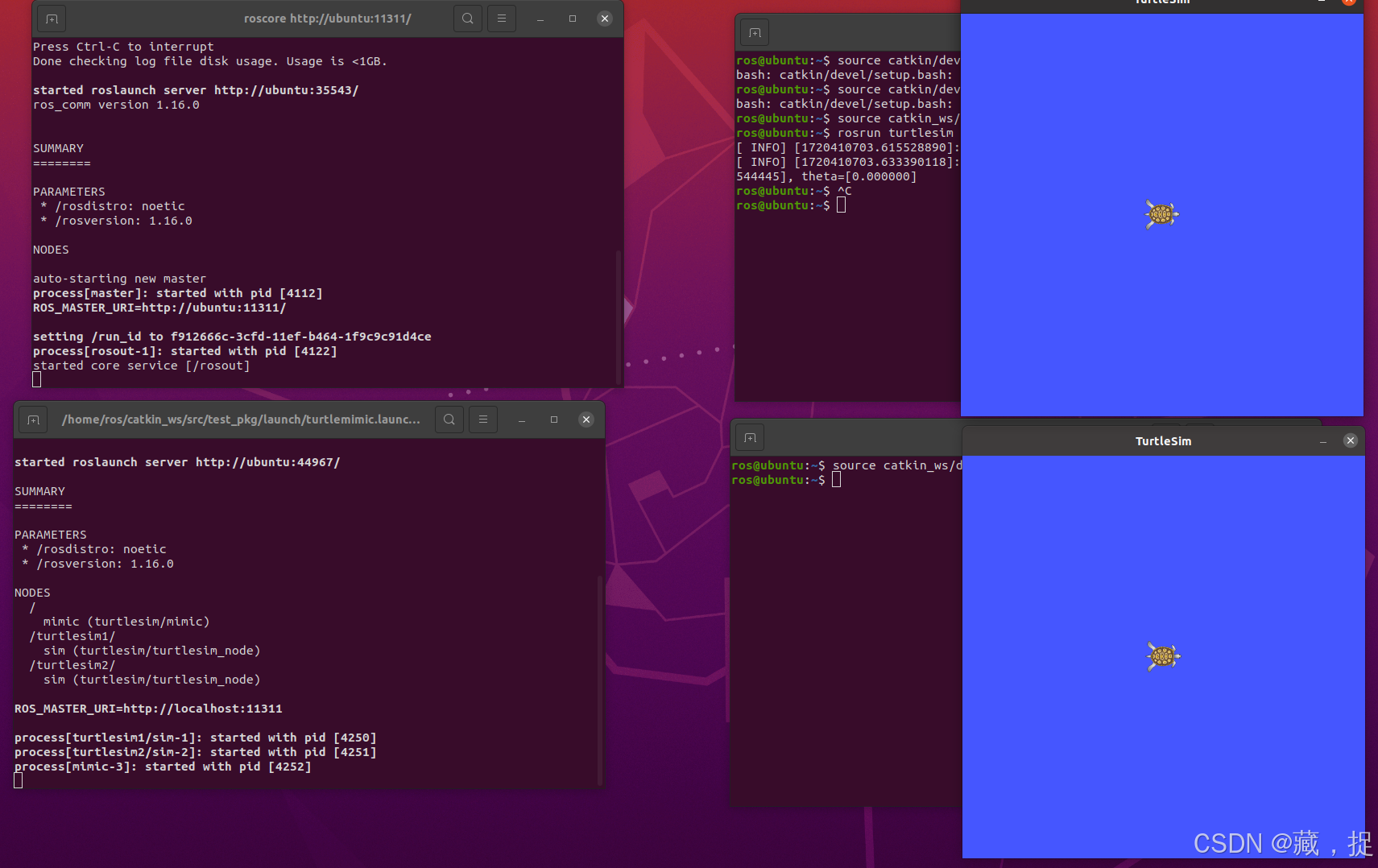
Task: Click 'process[master]: started with pid [4112]'
Action: pyautogui.click(x=177, y=293)
